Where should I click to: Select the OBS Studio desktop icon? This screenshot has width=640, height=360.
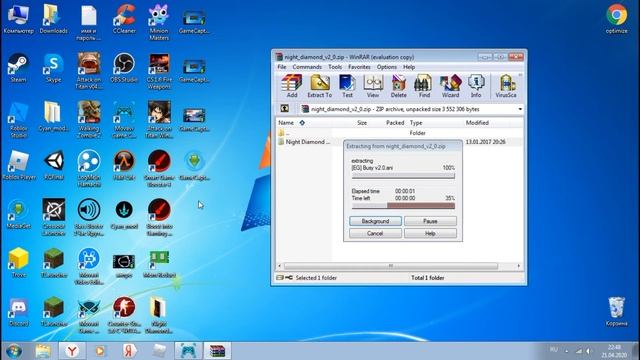pyautogui.click(x=124, y=68)
